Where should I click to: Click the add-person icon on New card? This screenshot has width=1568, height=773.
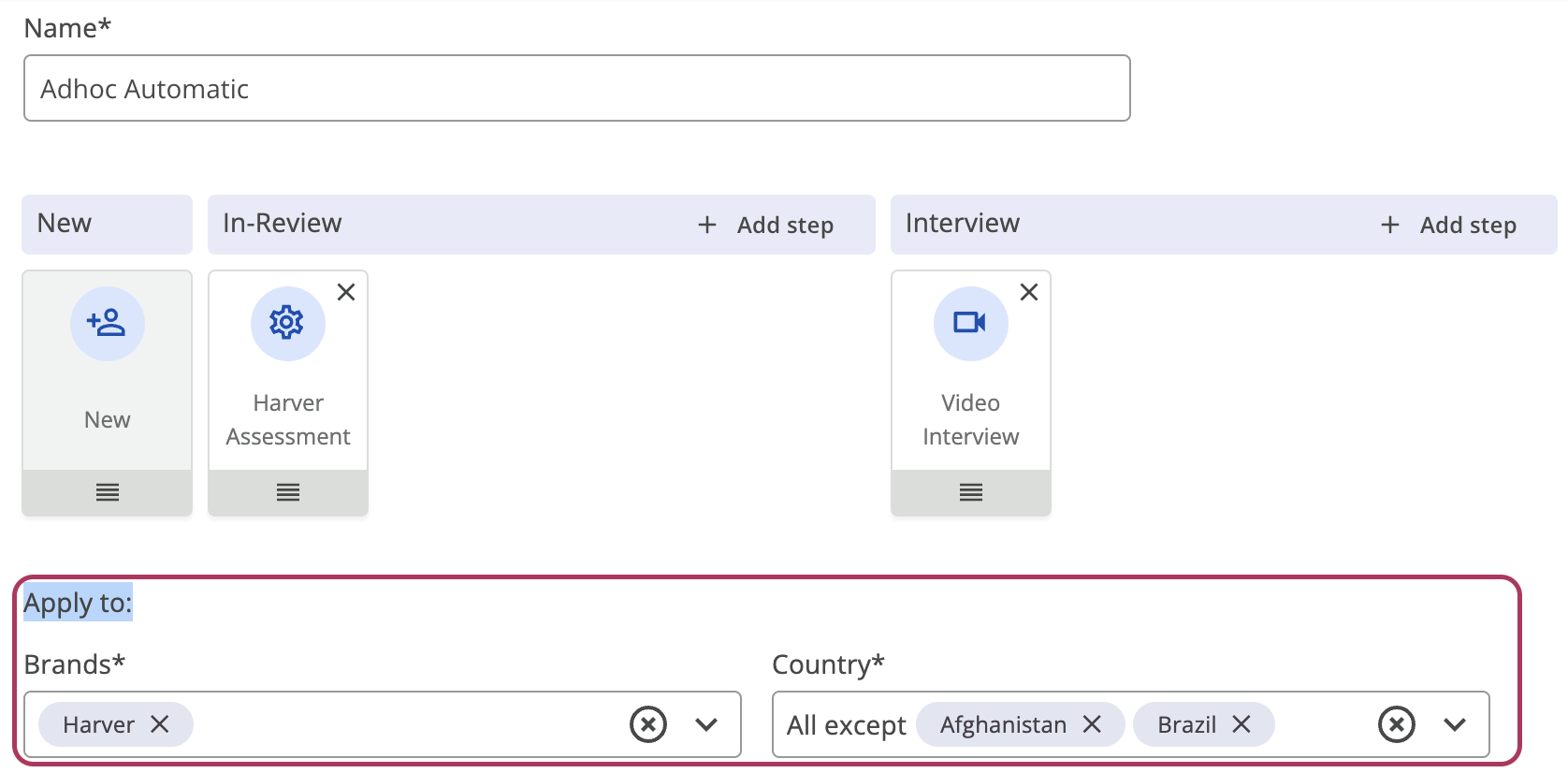(x=107, y=323)
